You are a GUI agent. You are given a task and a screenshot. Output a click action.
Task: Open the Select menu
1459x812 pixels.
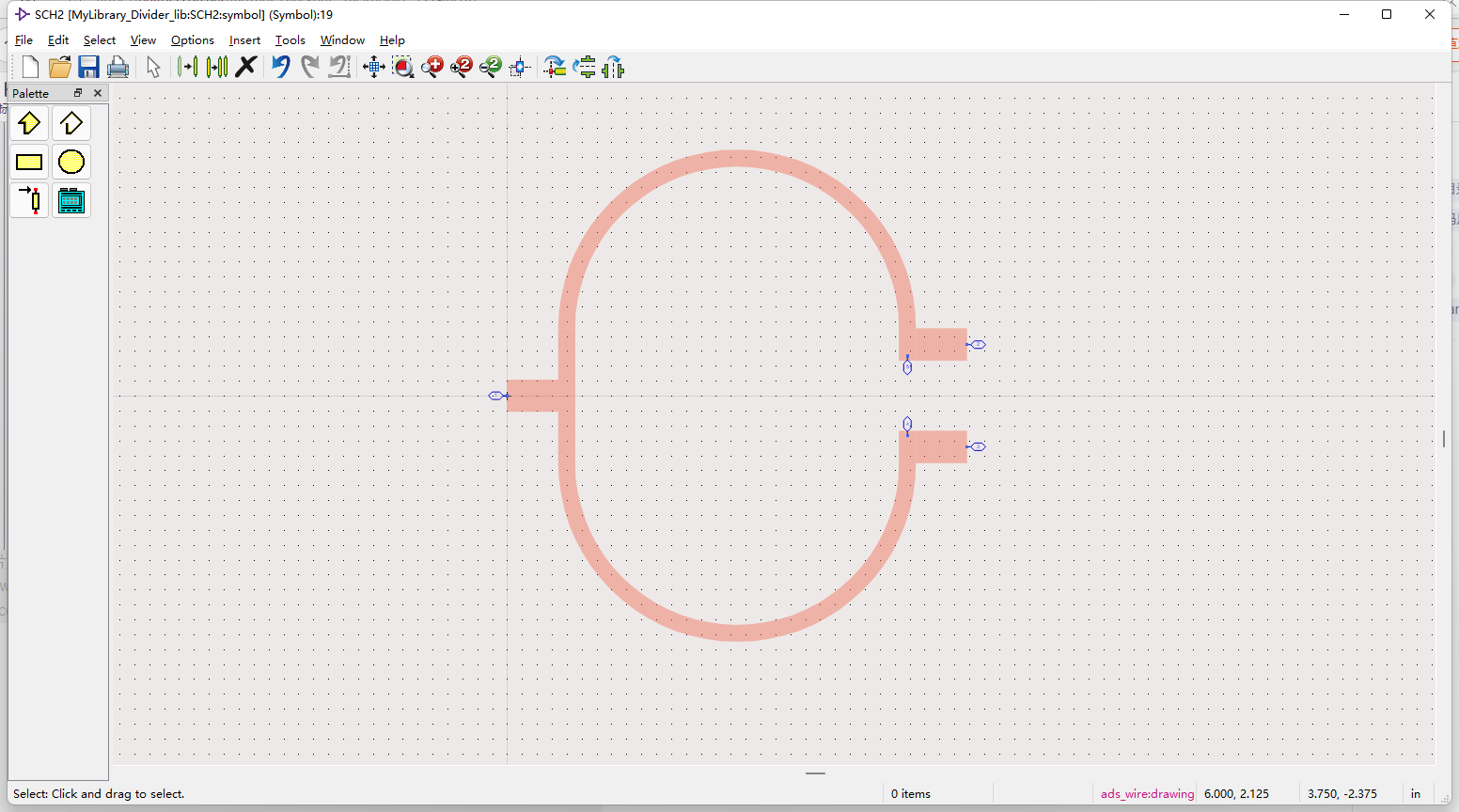click(100, 40)
